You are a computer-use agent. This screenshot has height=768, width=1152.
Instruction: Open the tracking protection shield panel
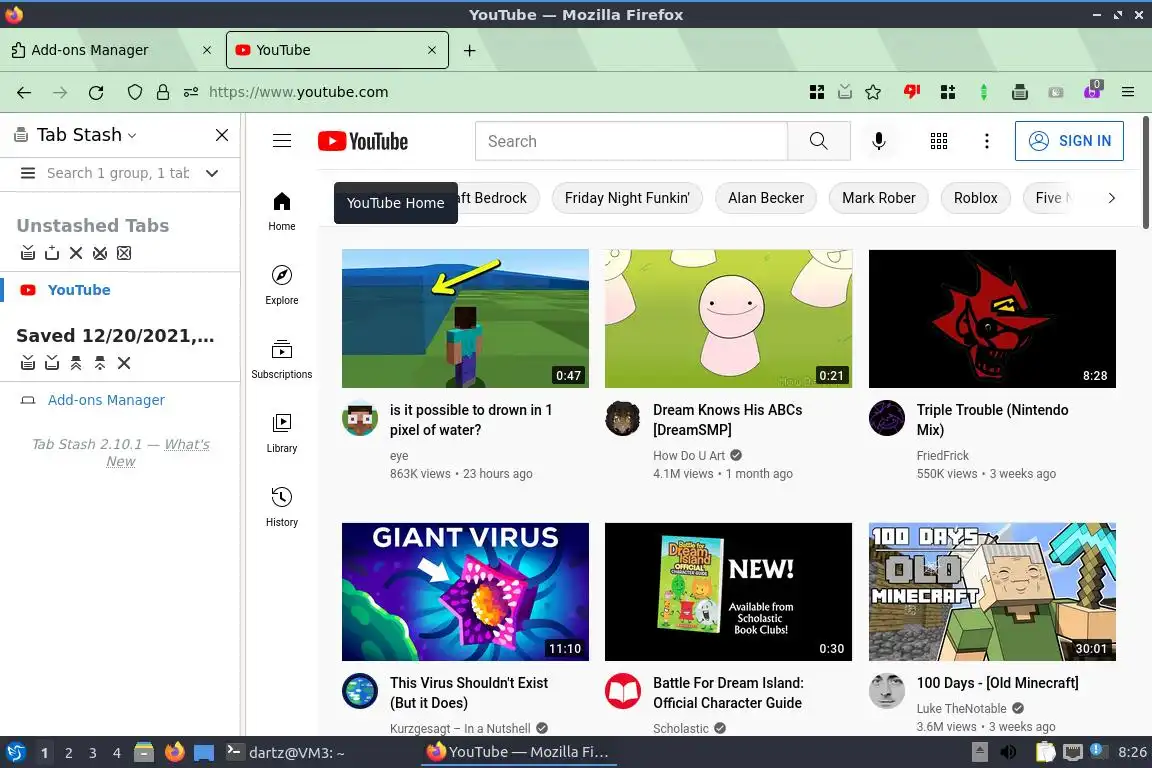(134, 93)
